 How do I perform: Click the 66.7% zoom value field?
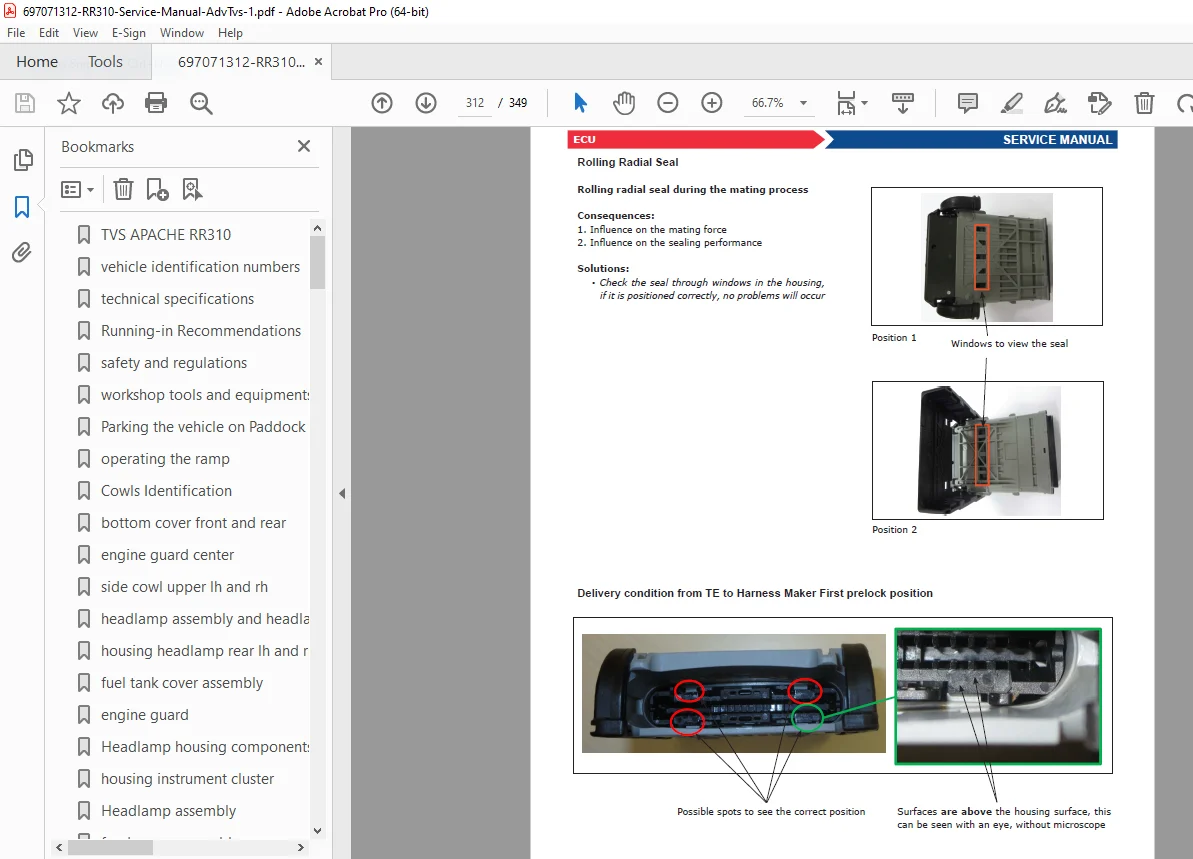point(768,103)
